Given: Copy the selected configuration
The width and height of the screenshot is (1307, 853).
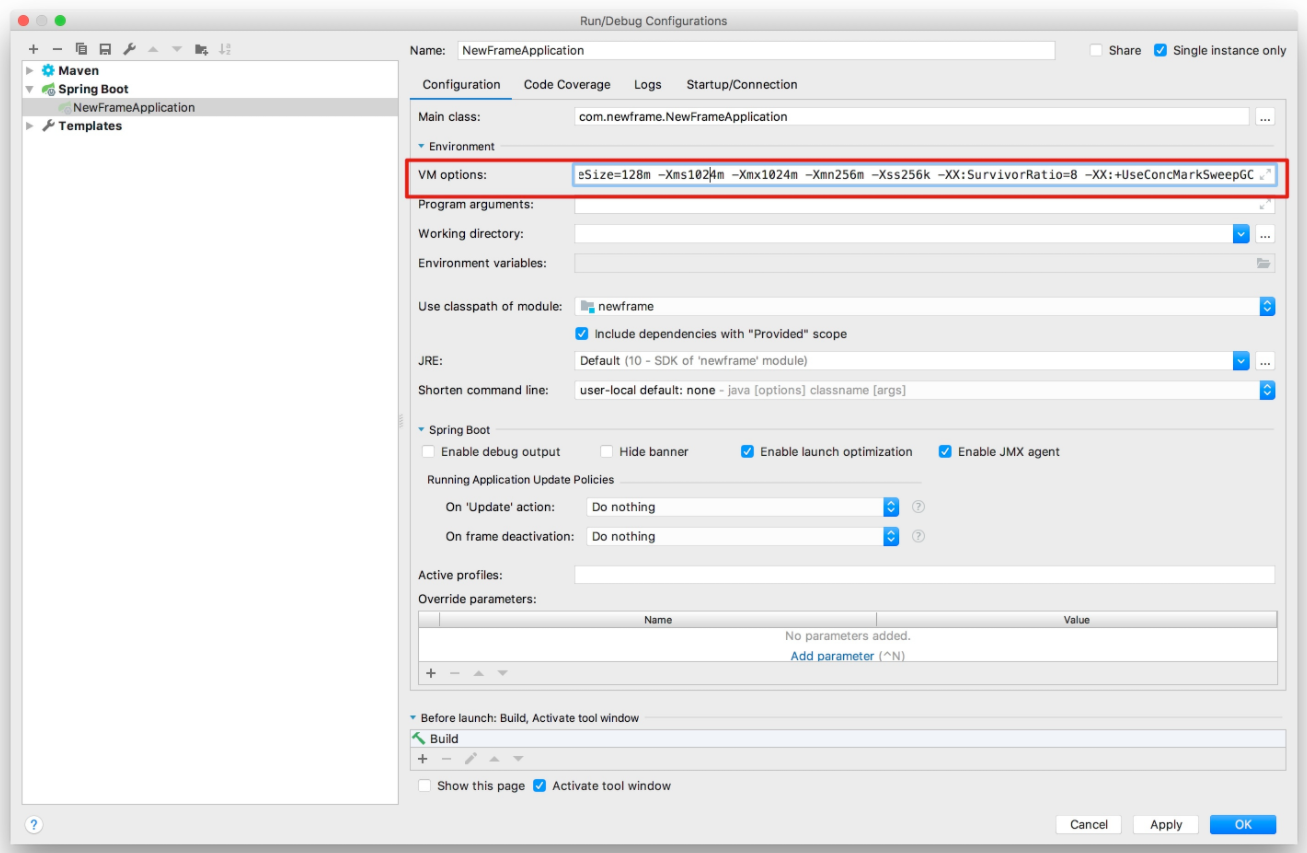Looking at the screenshot, I should (x=81, y=49).
